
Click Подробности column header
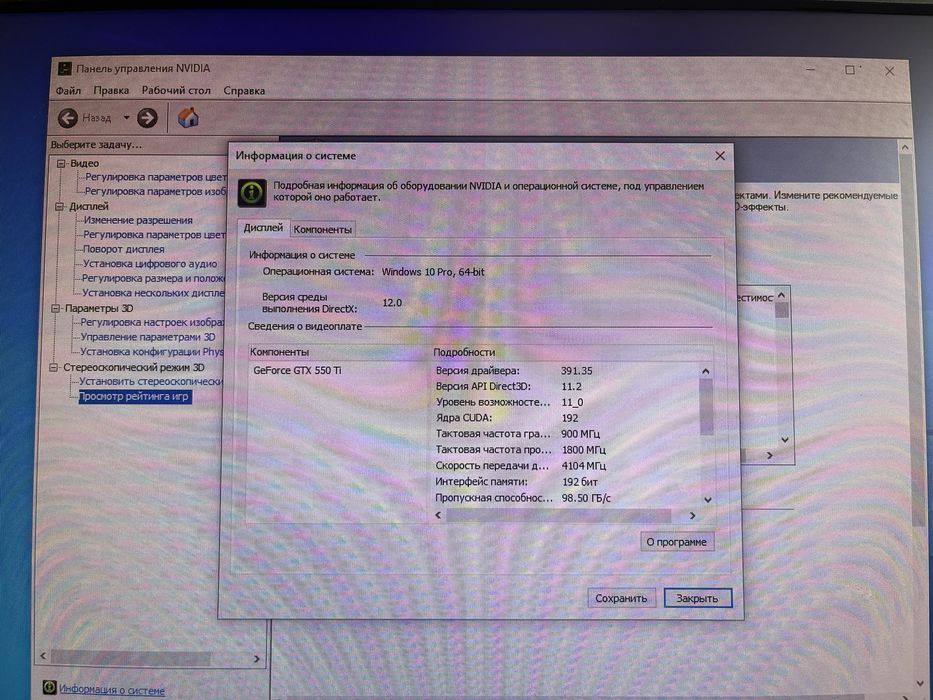click(x=571, y=352)
